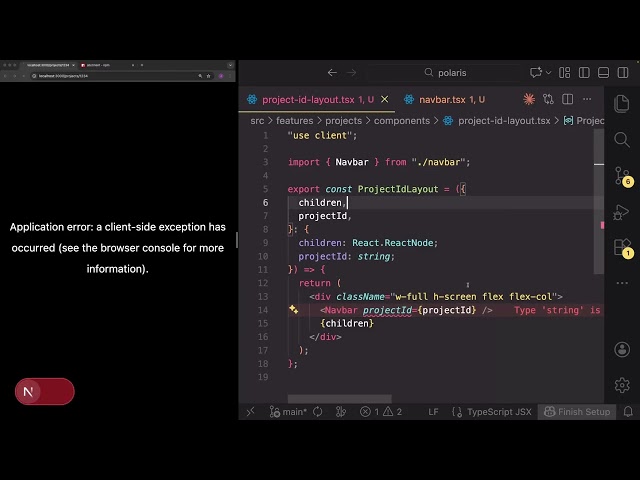Click the main* git branch in status bar
The height and width of the screenshot is (480, 640).
288,412
